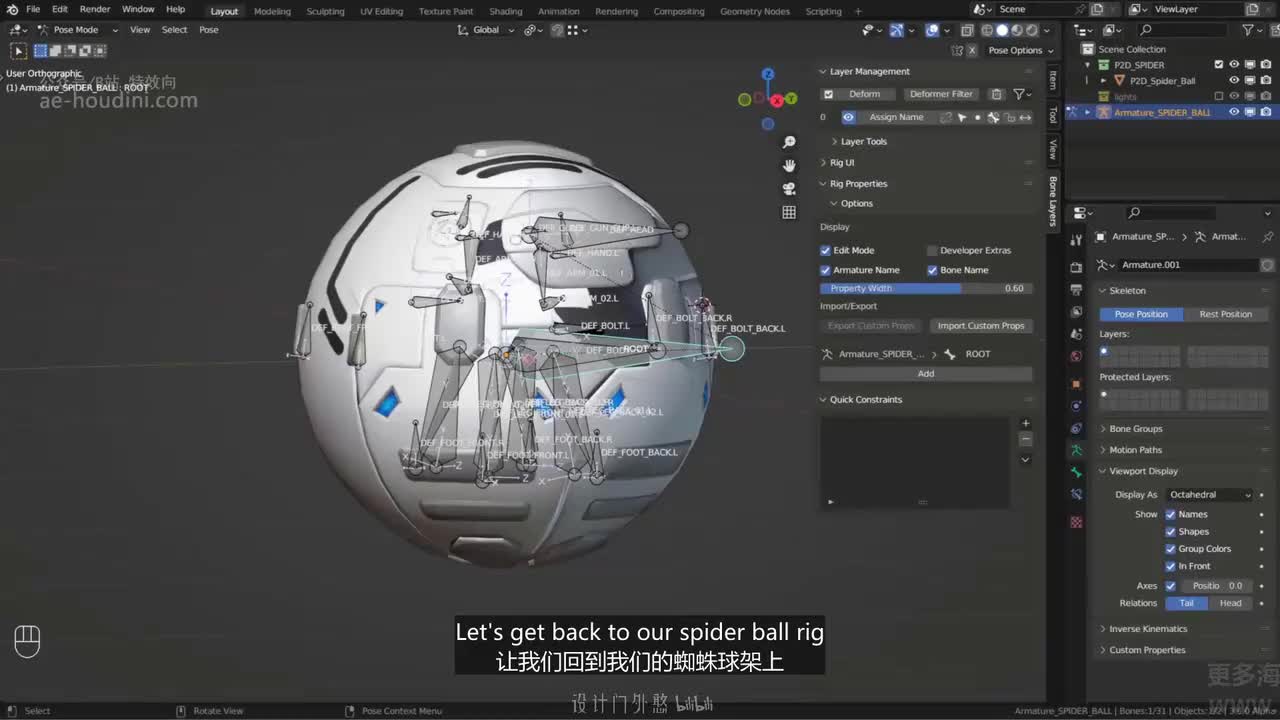Open the Pose Mode dropdown
Viewport: 1280px width, 720px height.
[78, 30]
